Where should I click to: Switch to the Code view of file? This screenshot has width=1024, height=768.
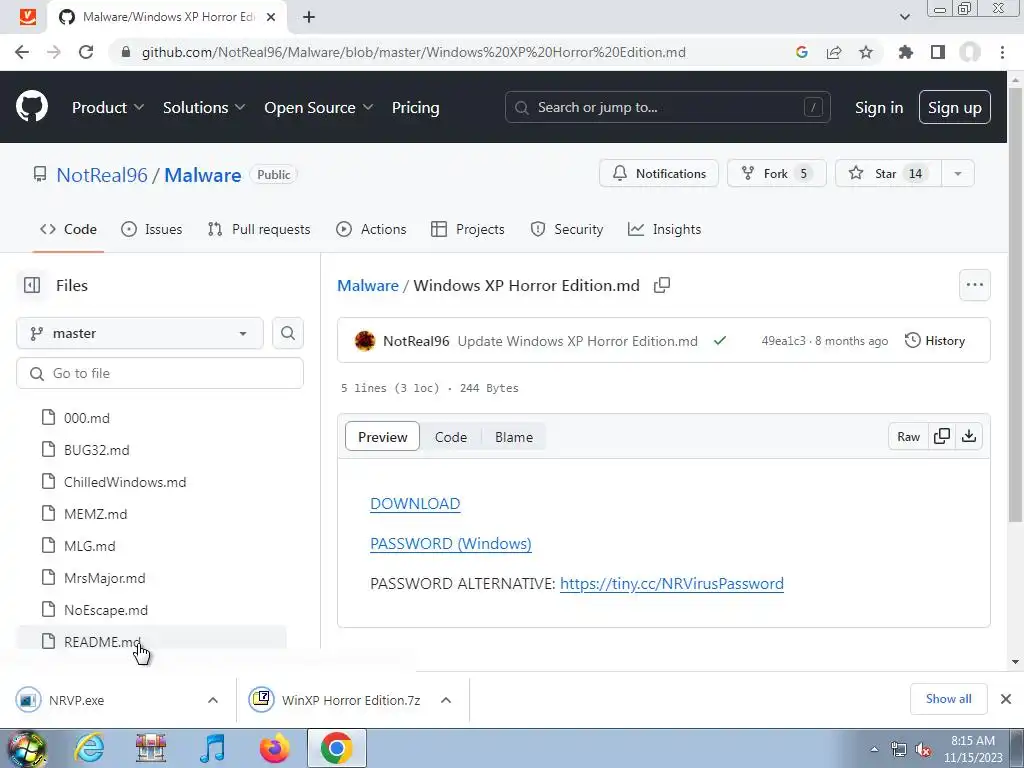click(451, 437)
